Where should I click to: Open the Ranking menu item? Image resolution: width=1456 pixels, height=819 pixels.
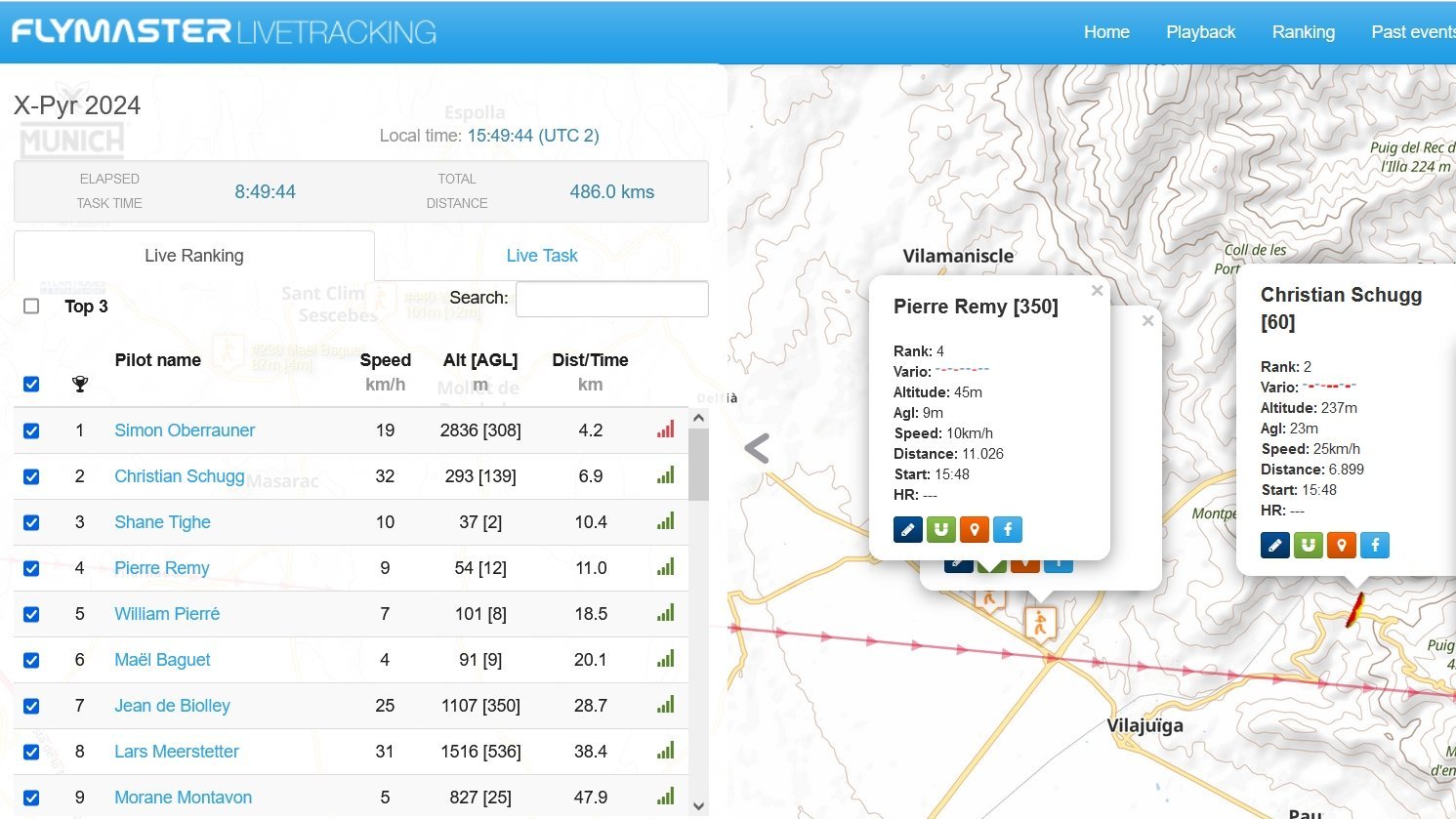point(1303,32)
